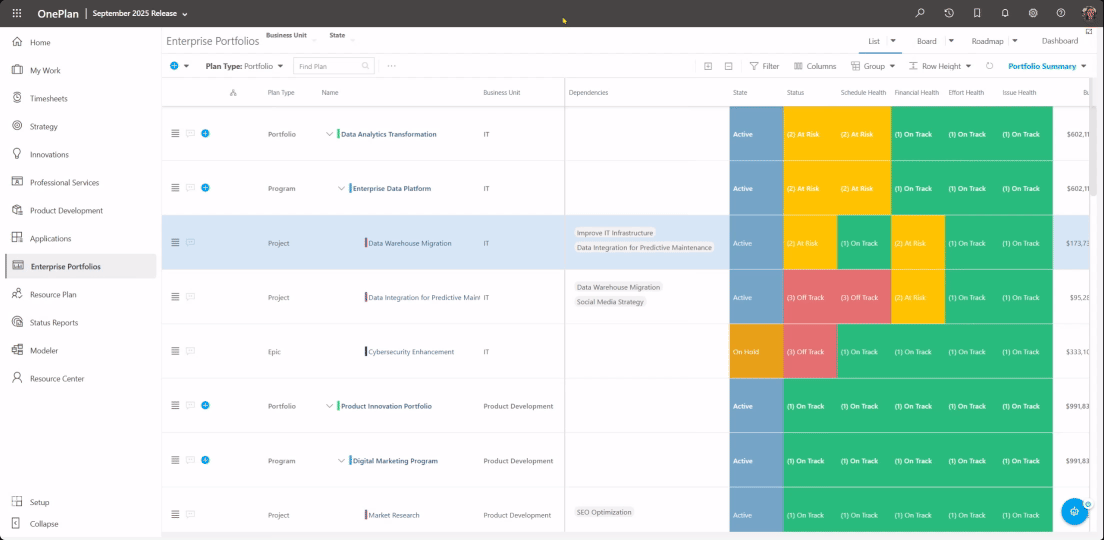Click the blue add icon on Enterprise Data Platform row

[205, 188]
